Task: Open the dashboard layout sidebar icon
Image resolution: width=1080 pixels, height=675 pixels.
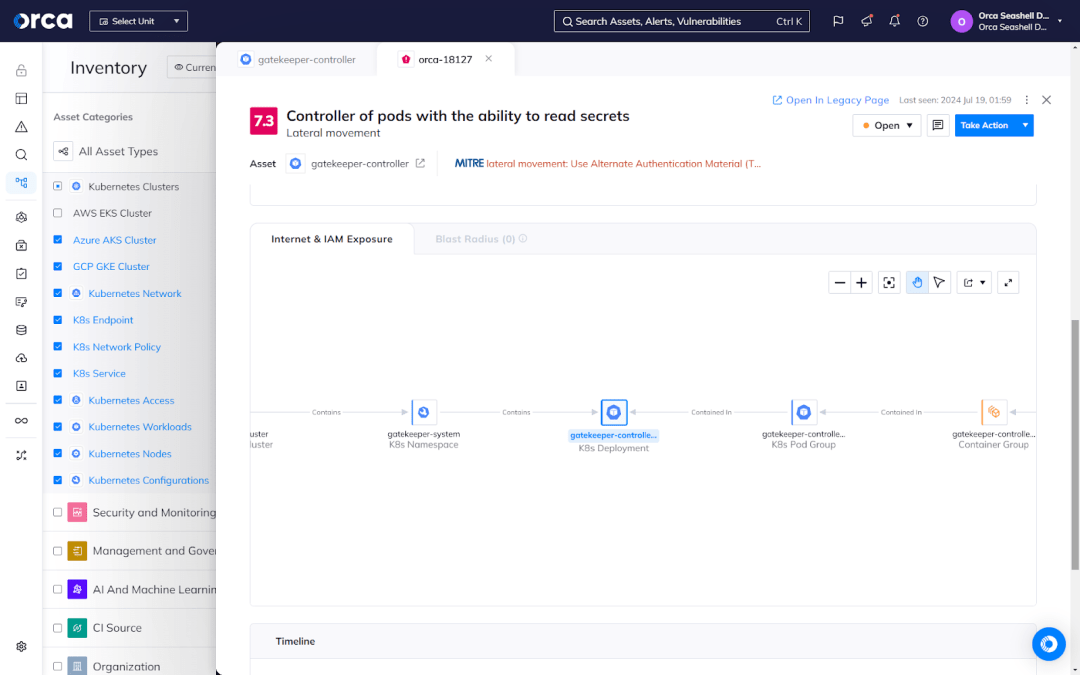Action: tap(21, 98)
